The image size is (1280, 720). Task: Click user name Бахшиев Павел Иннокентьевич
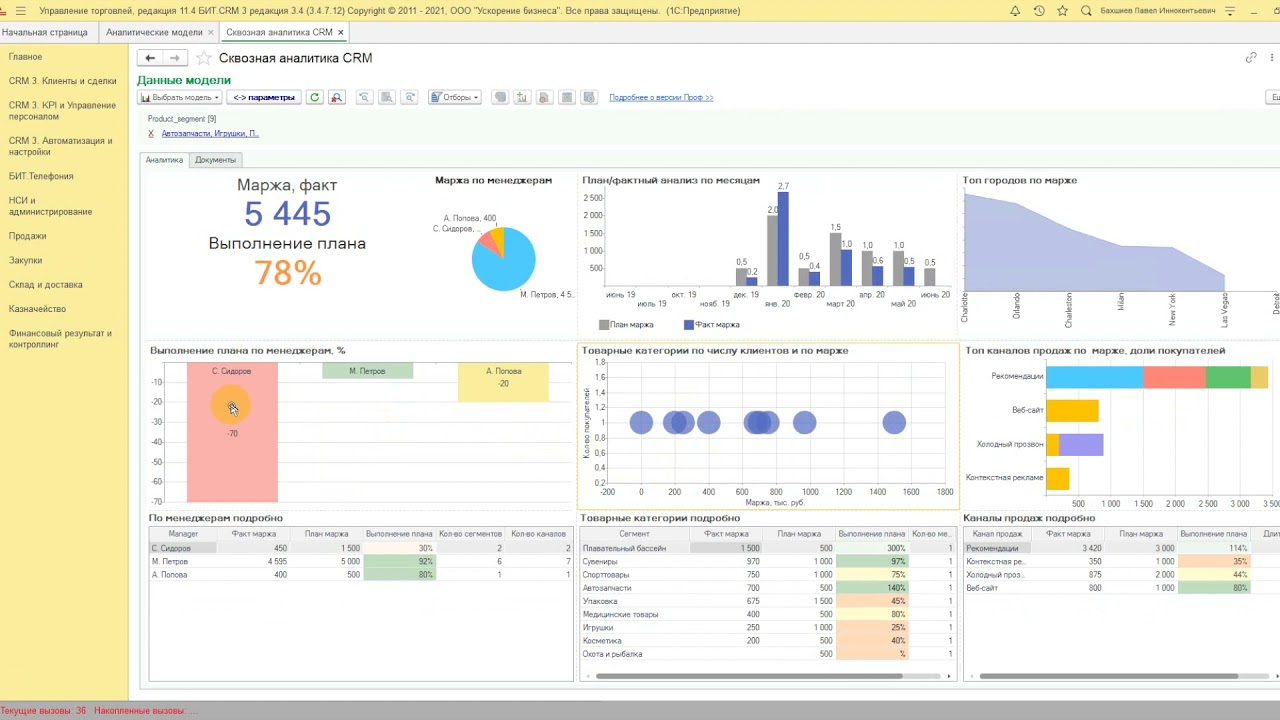click(1158, 11)
